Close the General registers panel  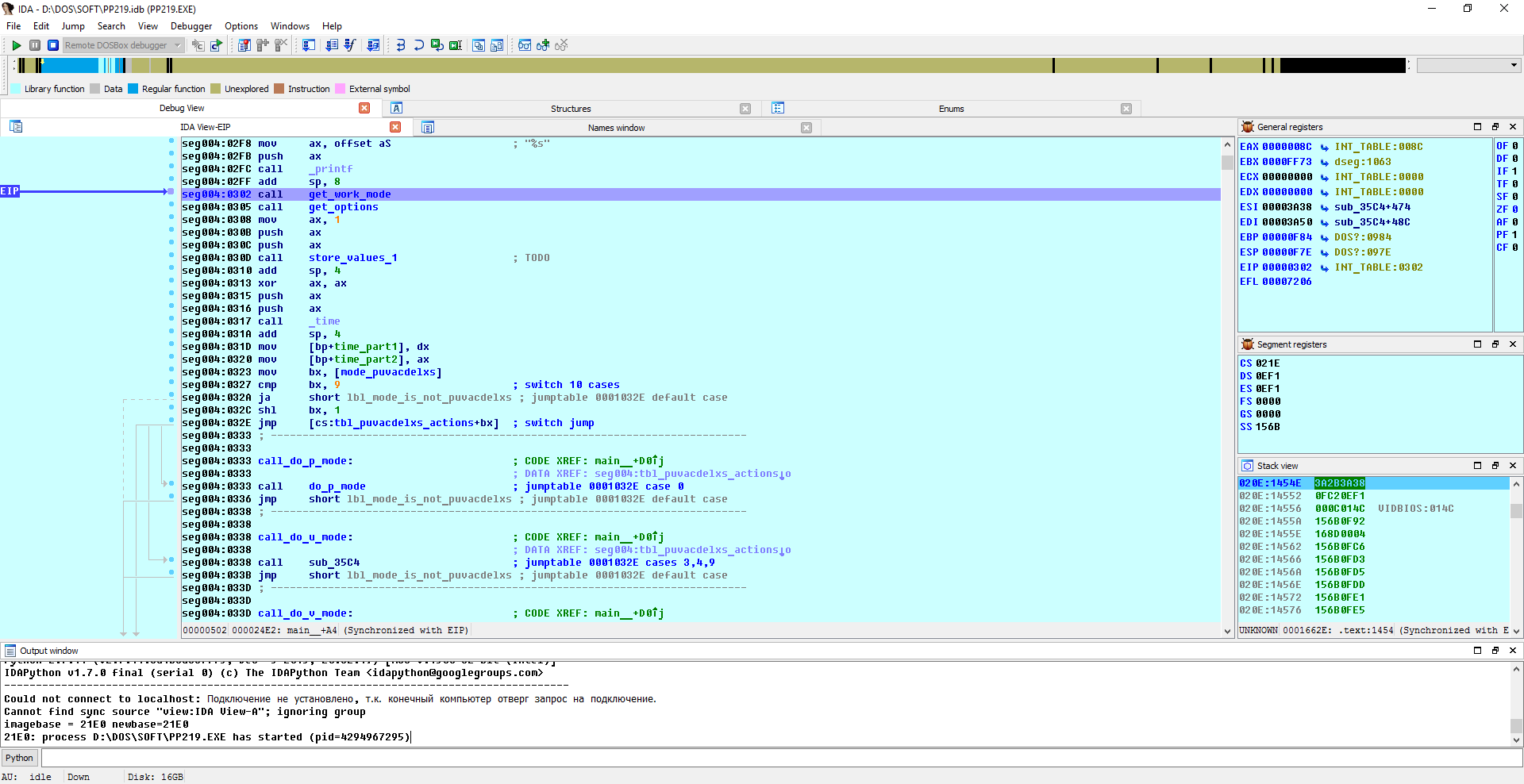point(1513,127)
